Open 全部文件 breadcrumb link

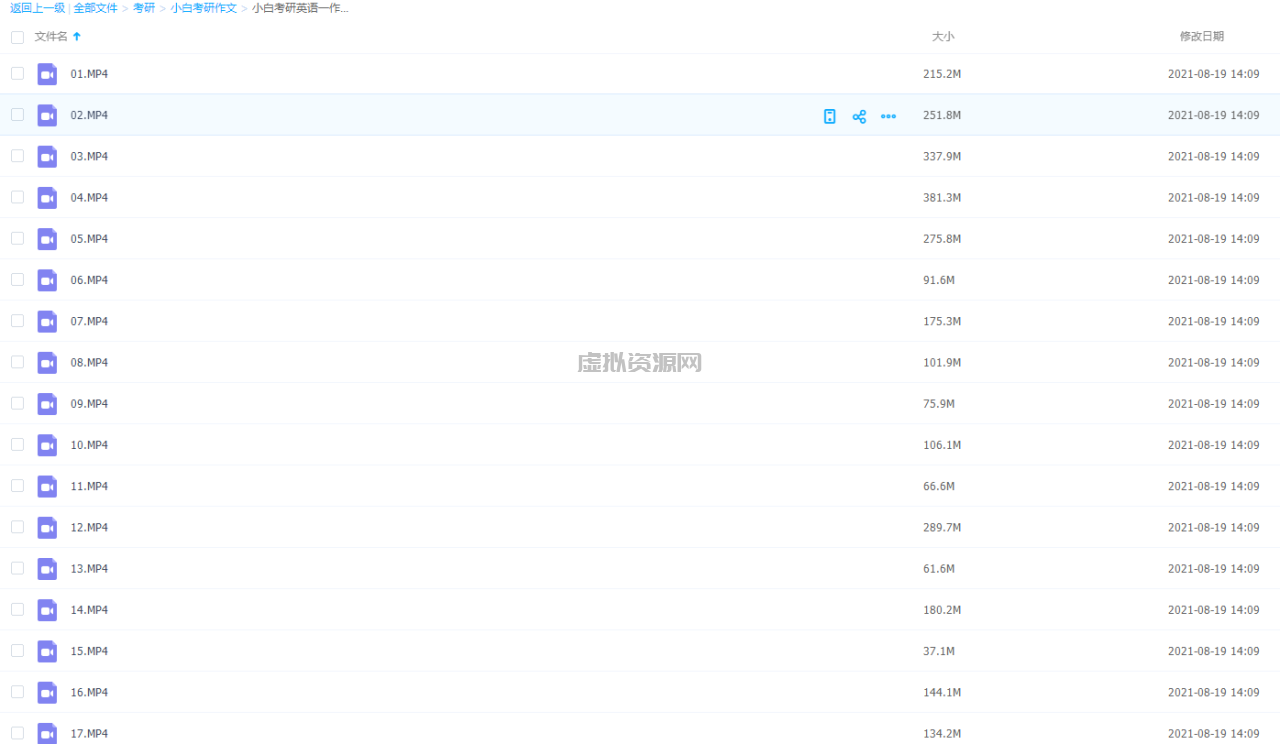click(95, 8)
